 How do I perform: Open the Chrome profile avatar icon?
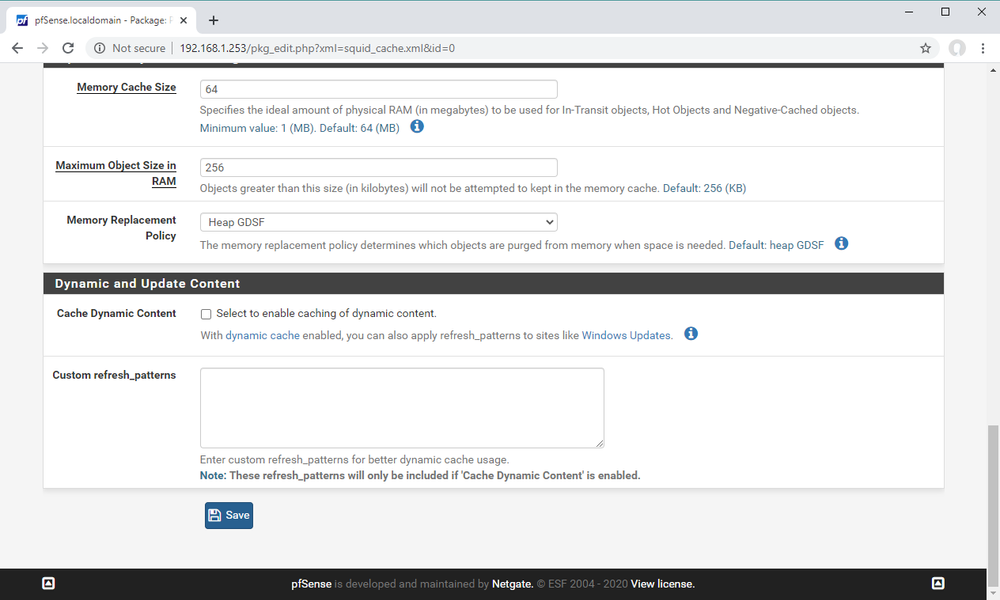click(x=957, y=47)
